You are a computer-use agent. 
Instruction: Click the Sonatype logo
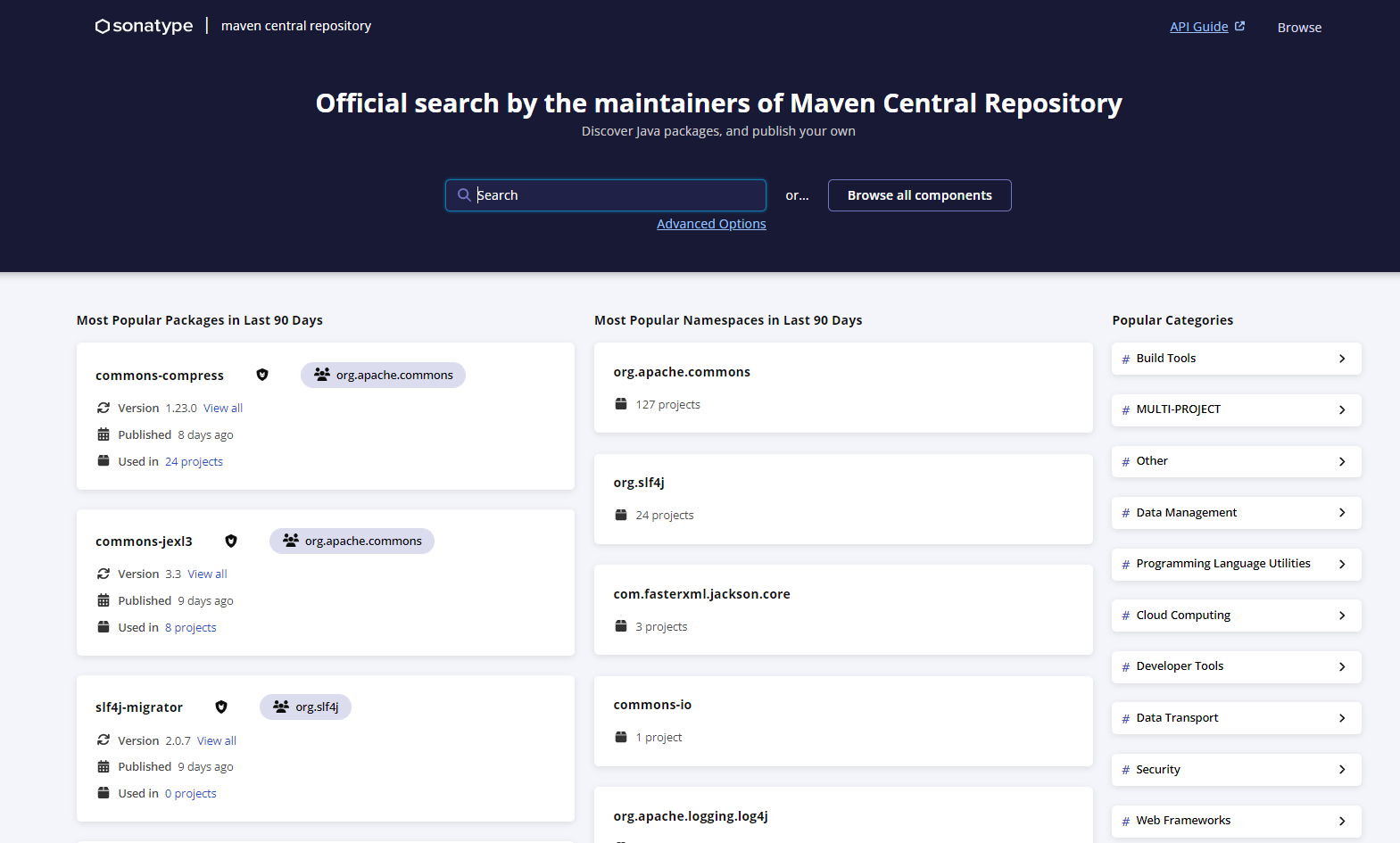tap(144, 26)
